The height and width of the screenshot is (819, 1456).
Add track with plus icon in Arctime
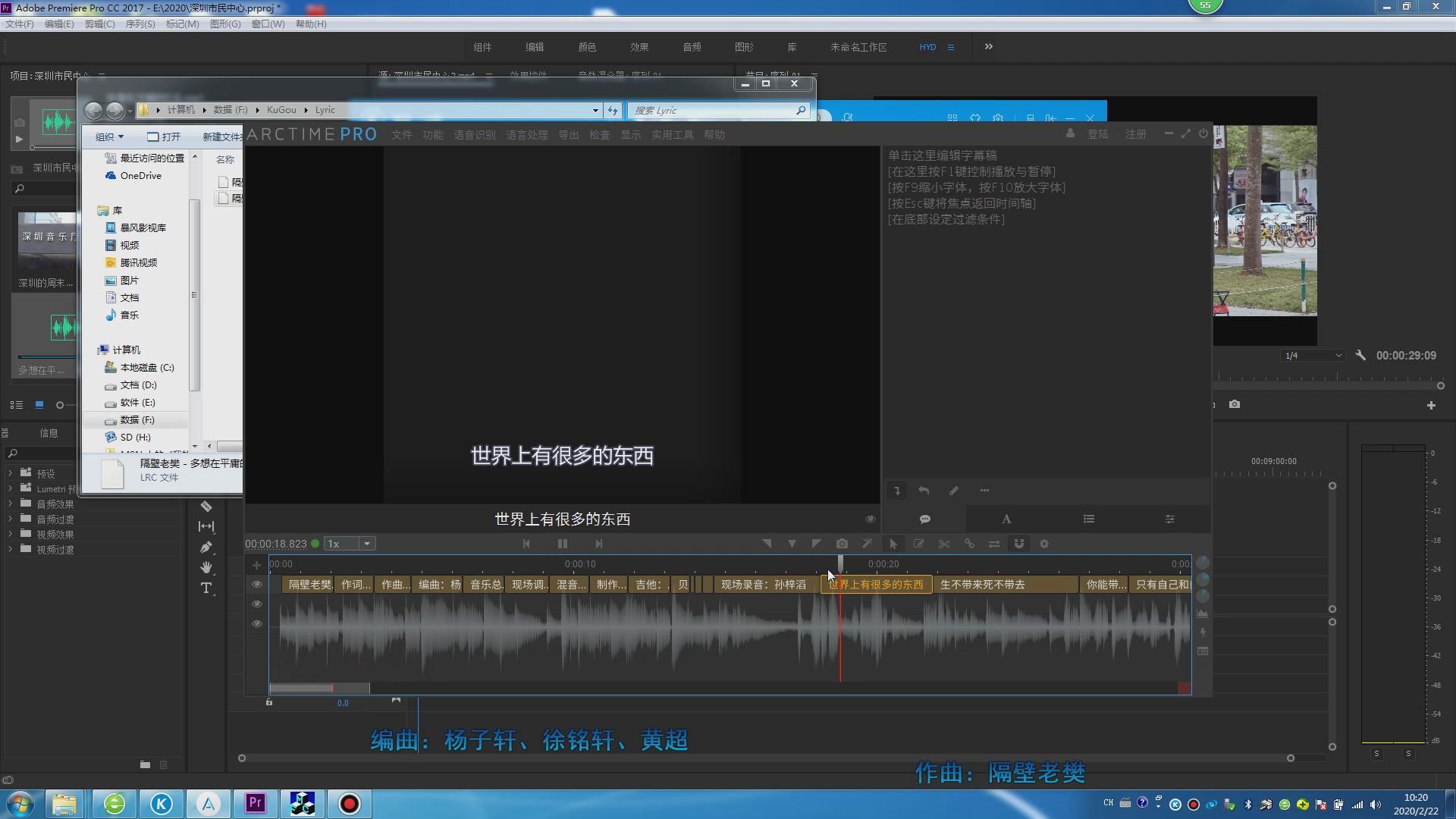click(x=256, y=565)
